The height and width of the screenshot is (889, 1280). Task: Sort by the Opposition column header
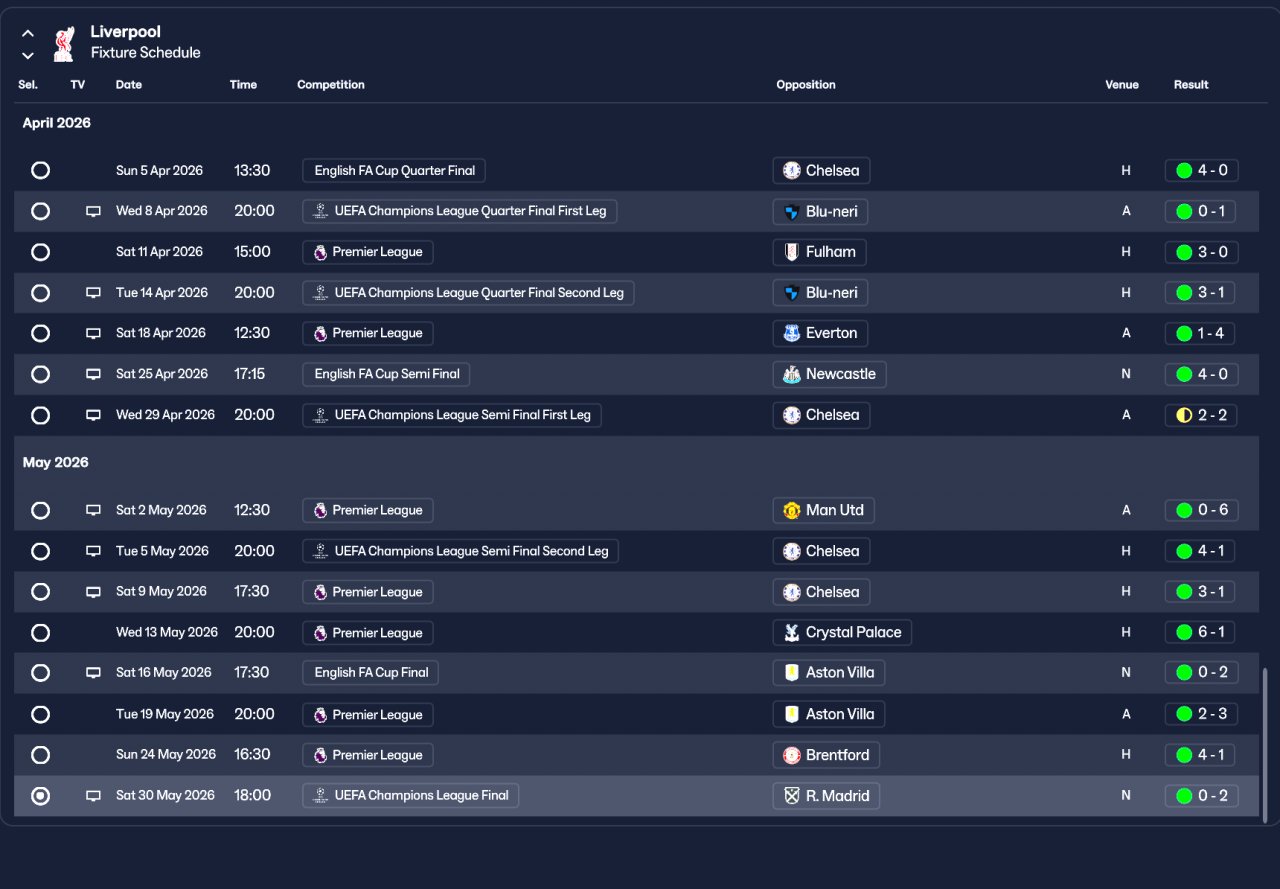pyautogui.click(x=806, y=85)
